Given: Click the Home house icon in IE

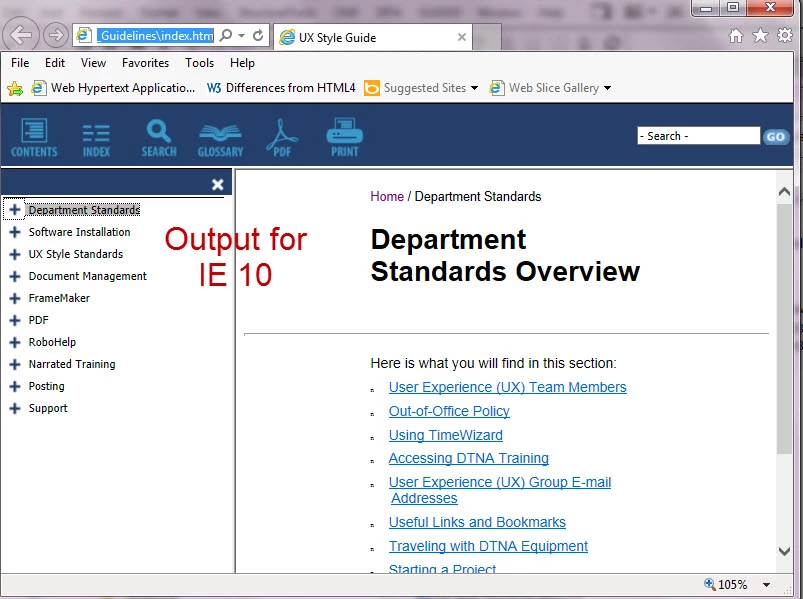Looking at the screenshot, I should pos(736,35).
